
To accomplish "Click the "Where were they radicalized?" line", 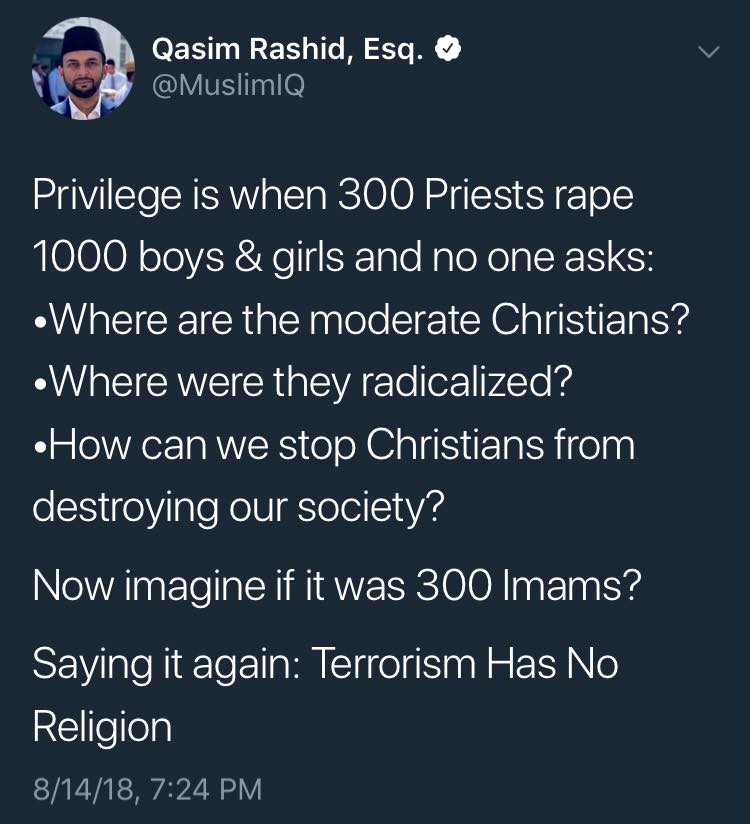I will pos(302,382).
